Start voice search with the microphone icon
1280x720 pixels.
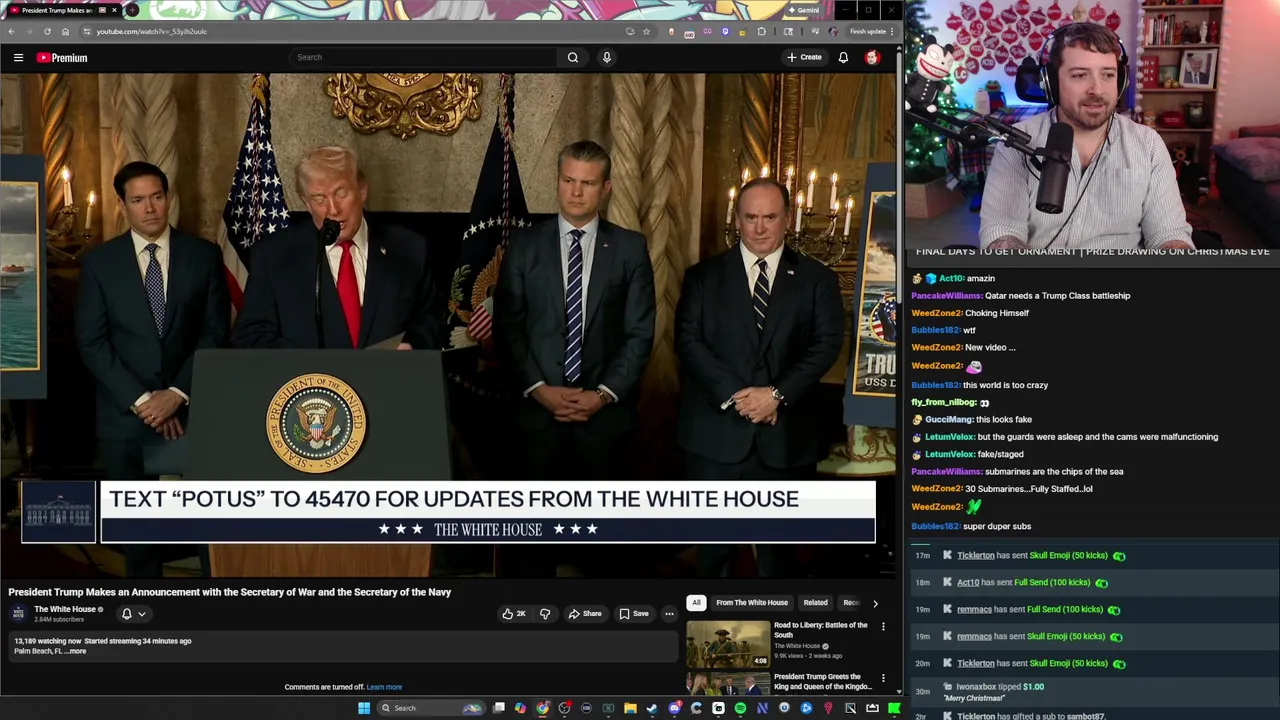click(x=606, y=58)
